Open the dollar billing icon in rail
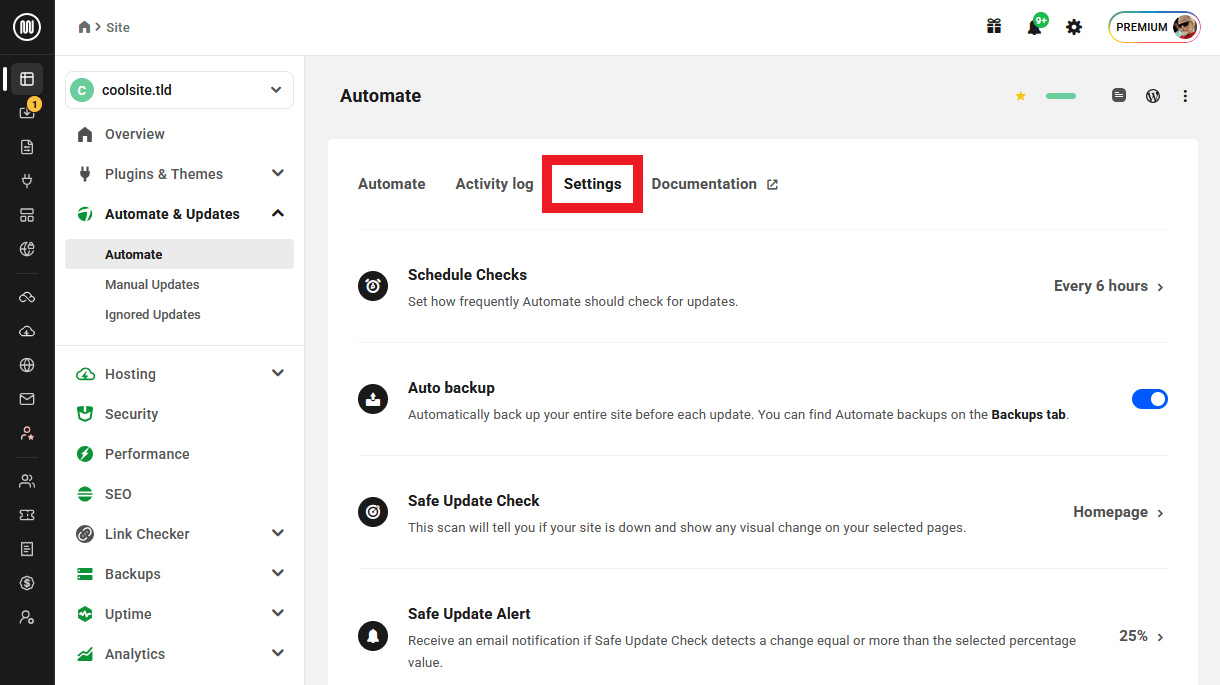 (27, 583)
